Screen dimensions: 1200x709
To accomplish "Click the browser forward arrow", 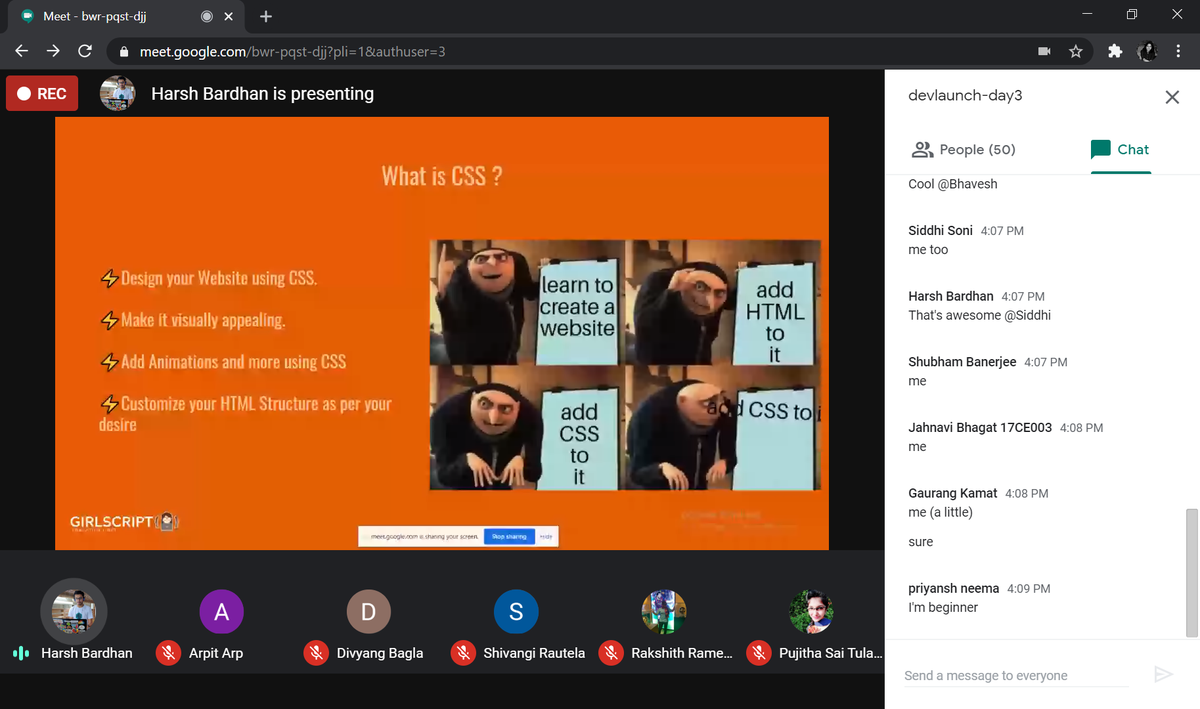I will click(x=54, y=51).
